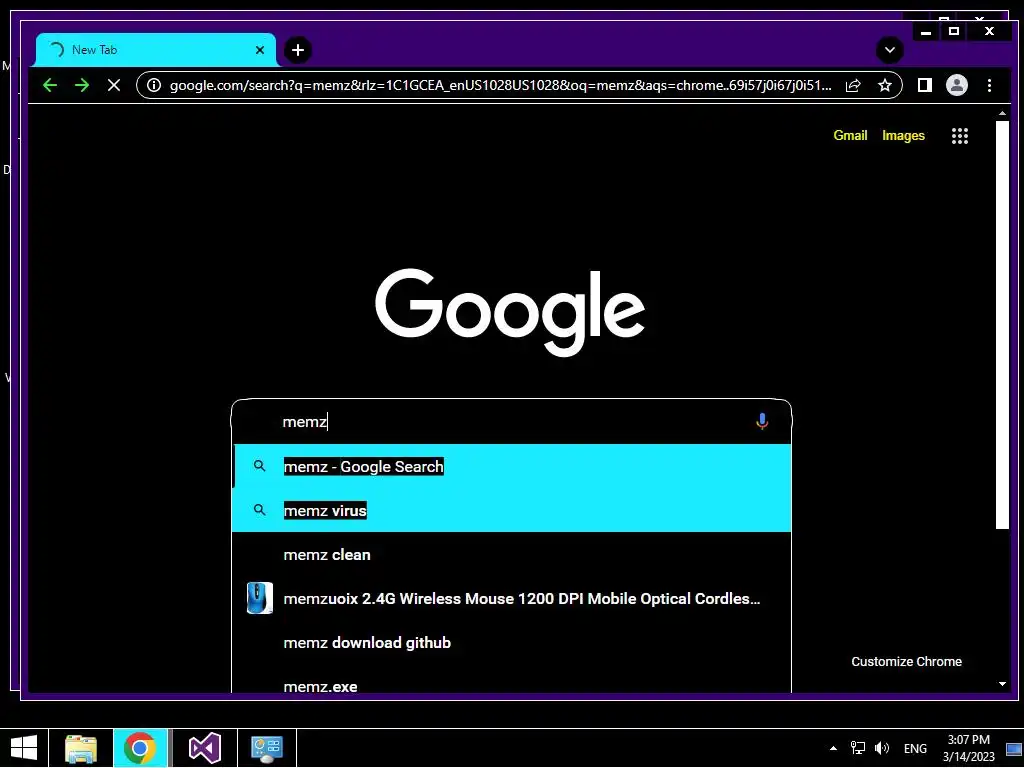The height and width of the screenshot is (768, 1024).
Task: Open the volume tray icon
Action: point(882,748)
